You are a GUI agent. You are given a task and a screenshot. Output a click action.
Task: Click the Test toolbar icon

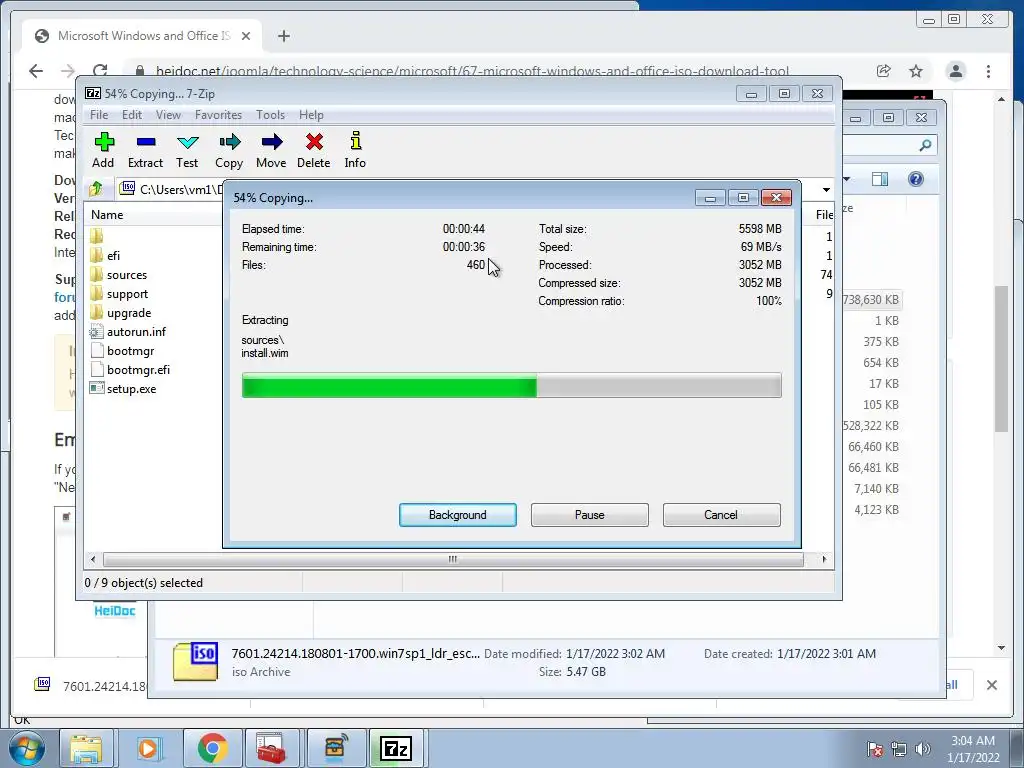(x=187, y=150)
